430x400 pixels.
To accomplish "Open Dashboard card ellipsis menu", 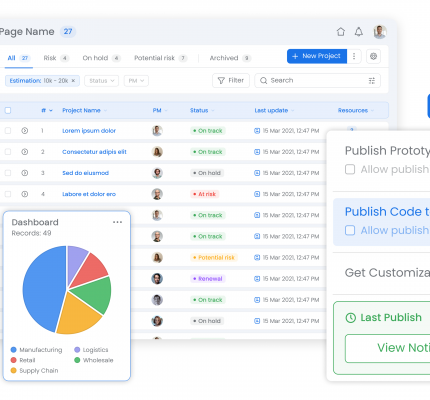I will (117, 222).
